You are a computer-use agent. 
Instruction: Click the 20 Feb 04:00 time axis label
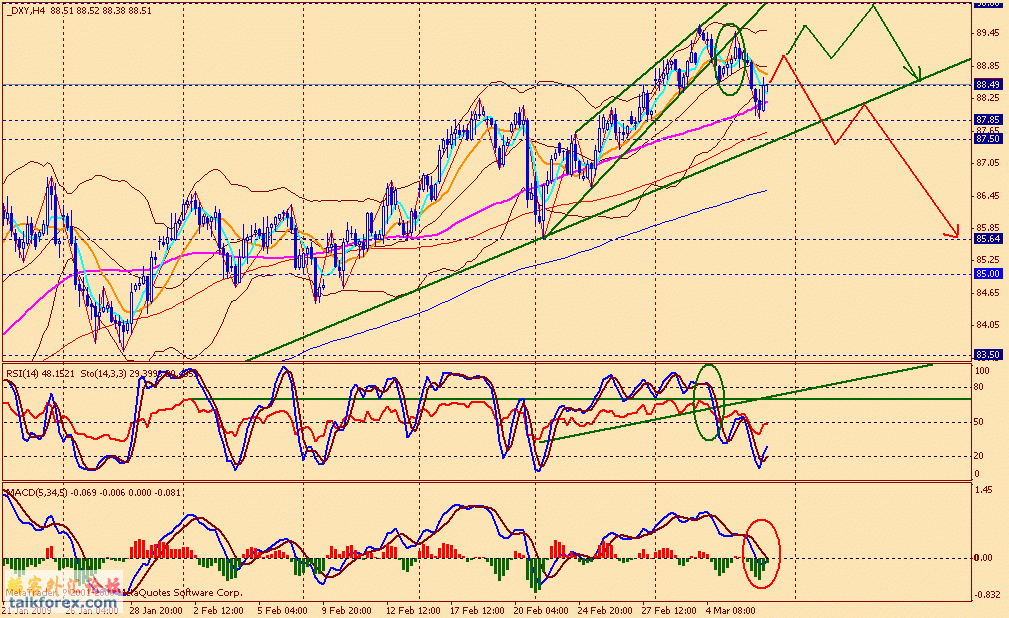tap(541, 610)
